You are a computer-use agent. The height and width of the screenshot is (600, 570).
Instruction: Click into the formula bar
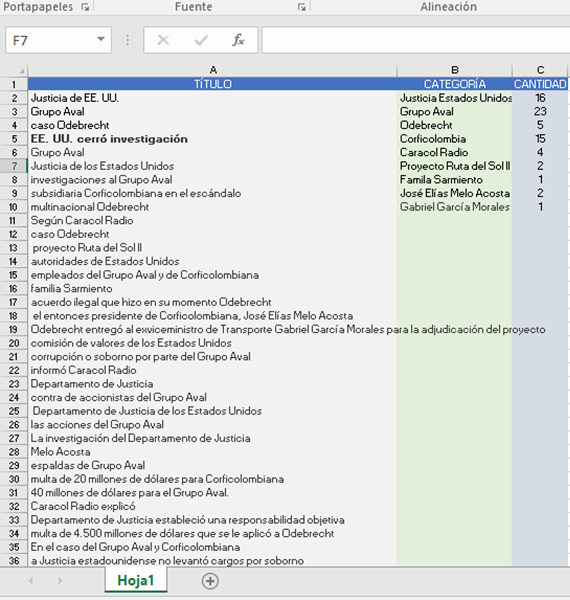click(x=416, y=40)
